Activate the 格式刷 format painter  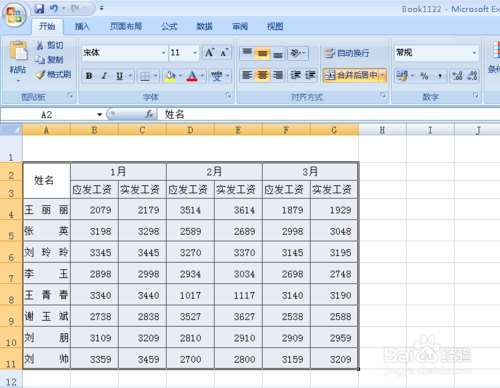[54, 75]
